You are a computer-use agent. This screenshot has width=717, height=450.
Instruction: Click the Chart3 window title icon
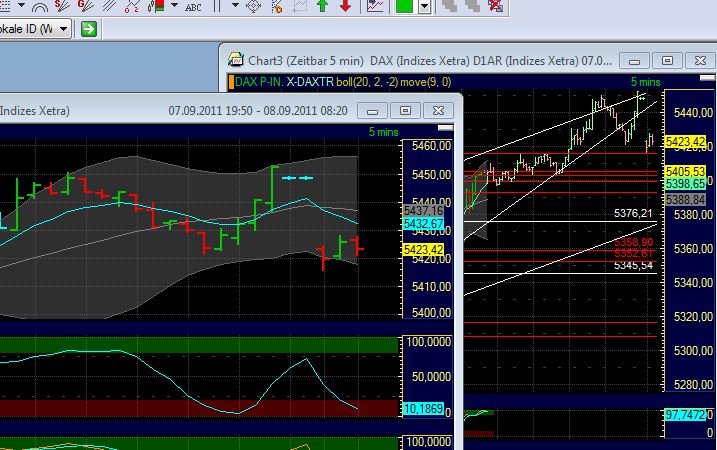coord(236,60)
